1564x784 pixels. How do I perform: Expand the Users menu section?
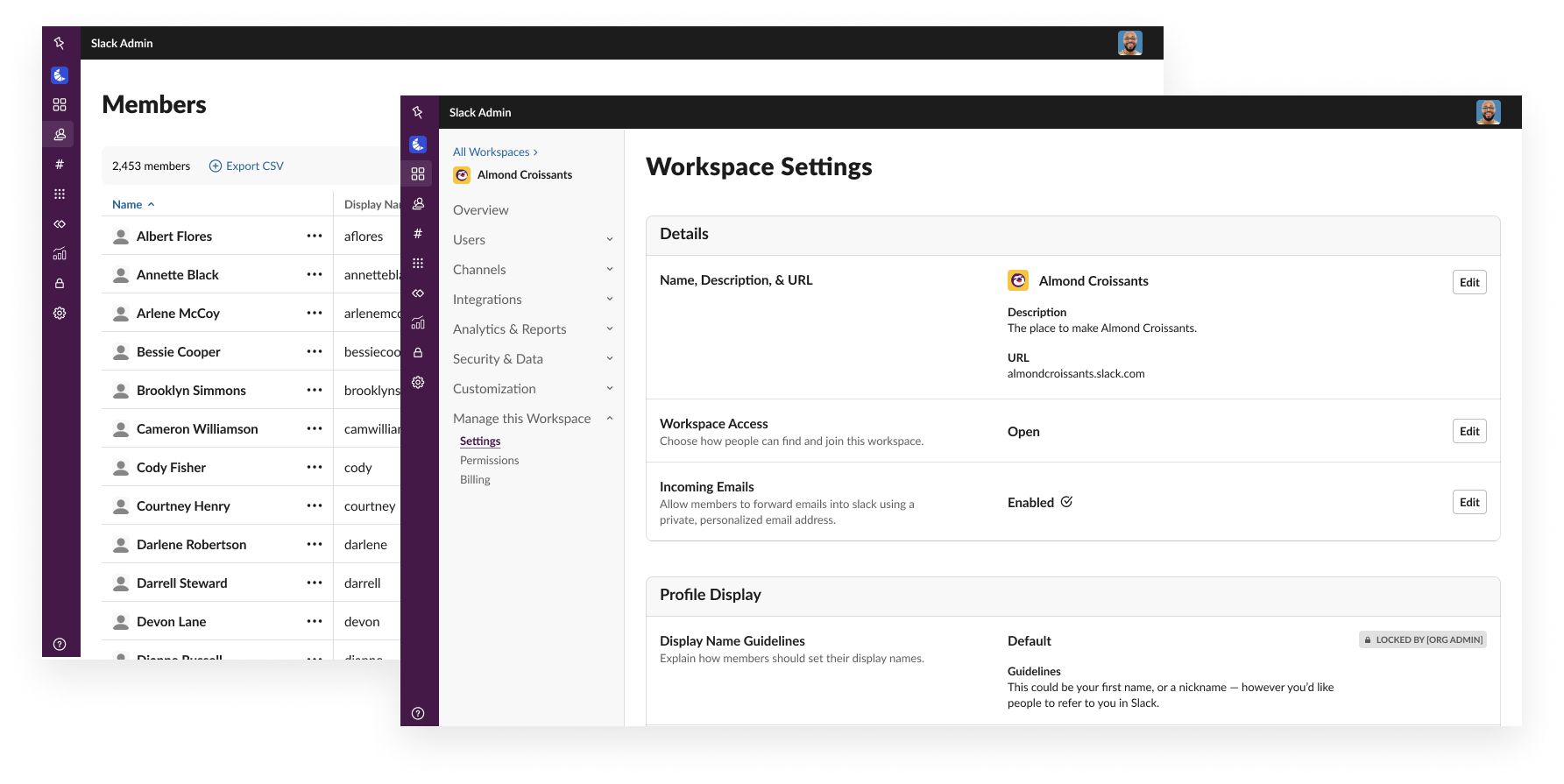click(533, 240)
